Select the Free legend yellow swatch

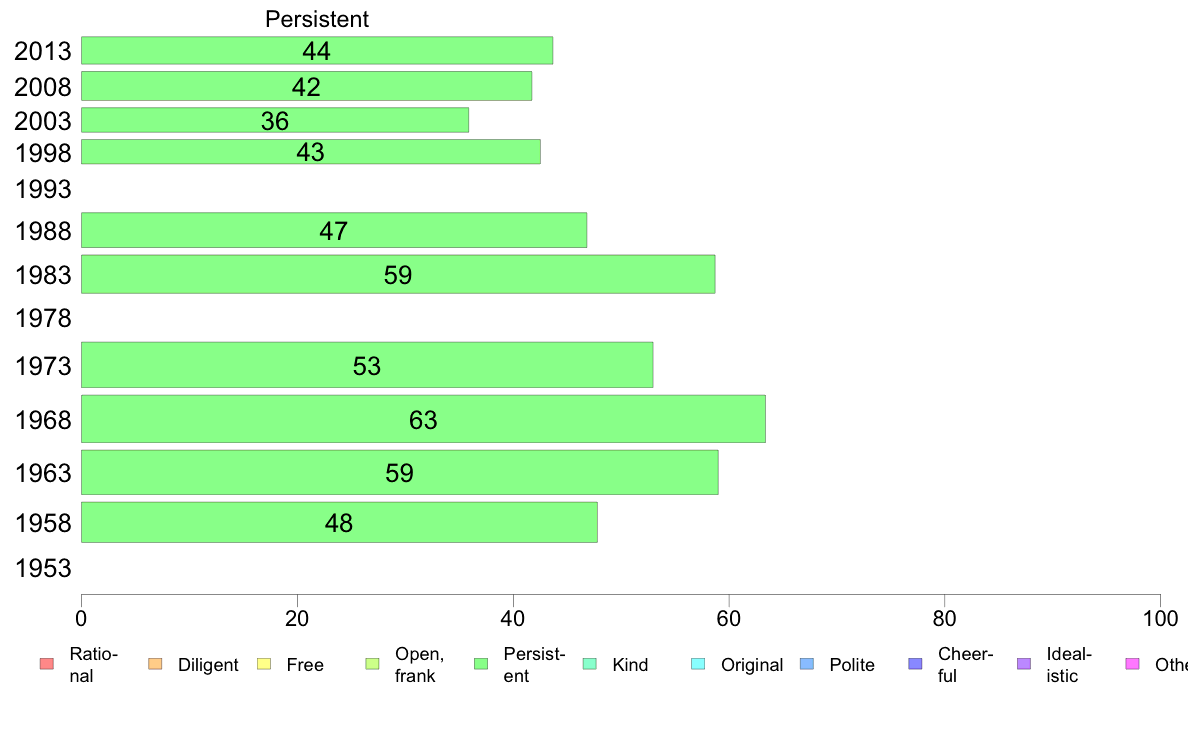[x=264, y=664]
